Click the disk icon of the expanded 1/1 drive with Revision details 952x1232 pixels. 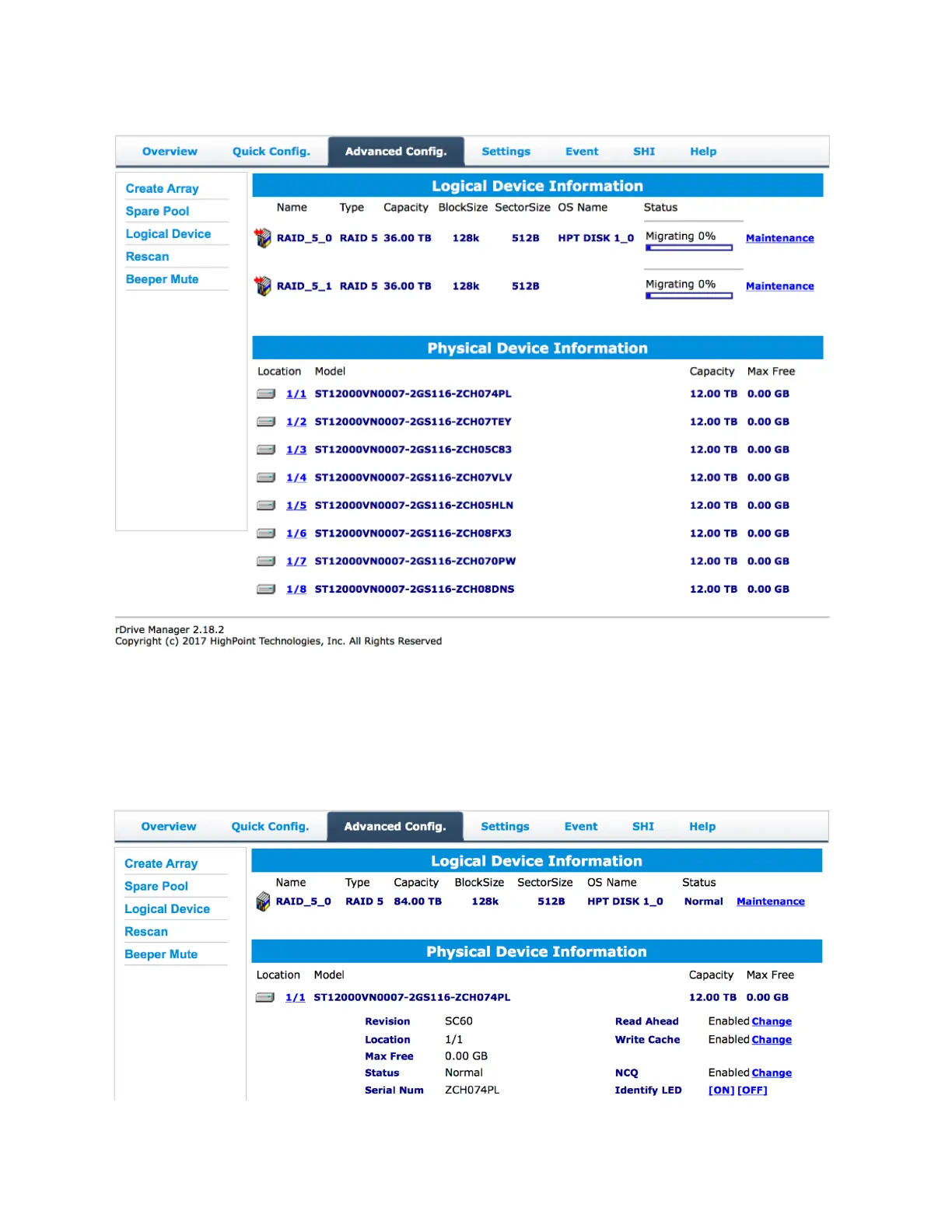coord(265,997)
